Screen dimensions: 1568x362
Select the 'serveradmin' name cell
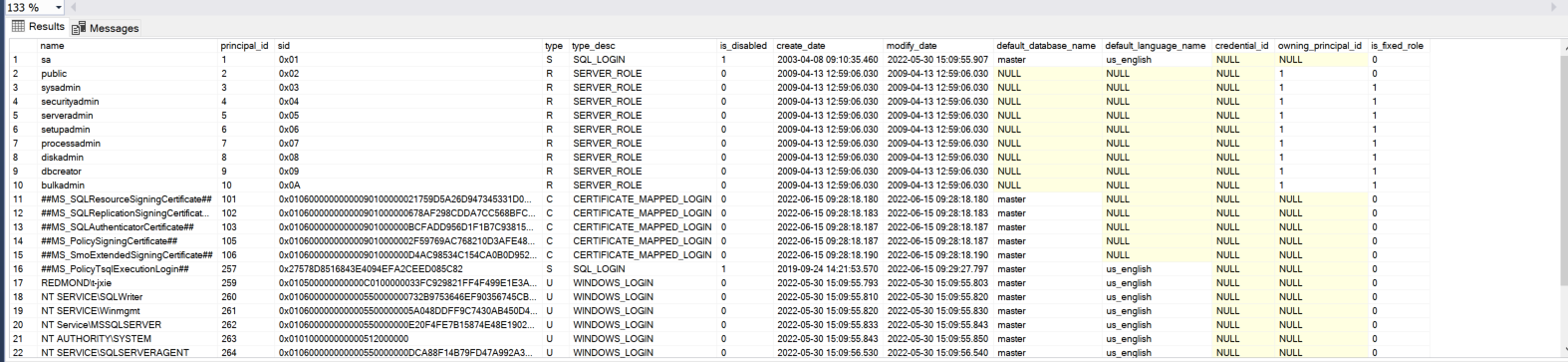128,116
